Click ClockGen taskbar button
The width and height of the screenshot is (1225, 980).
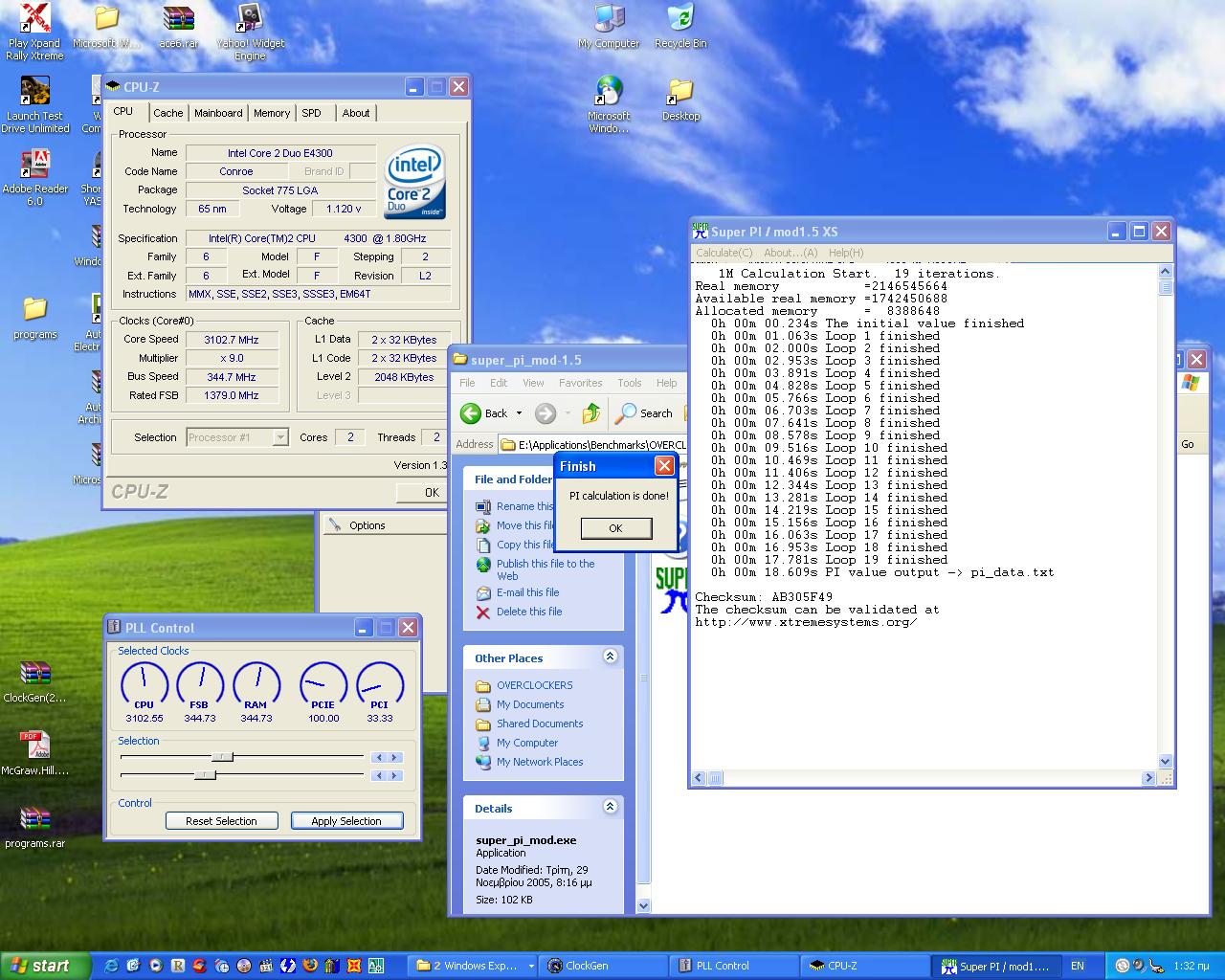pos(602,966)
